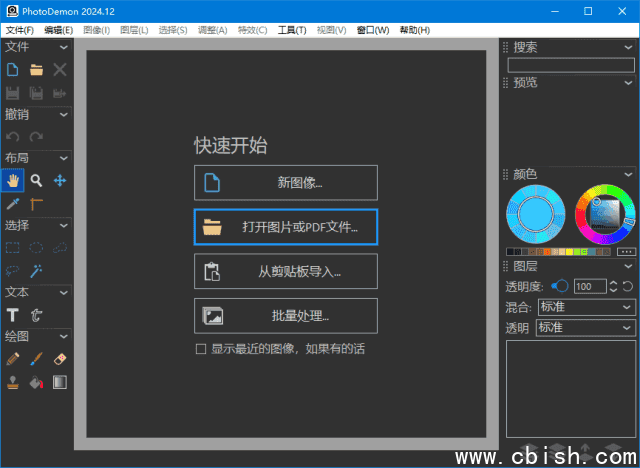640x468 pixels.
Task: Select the Polygon selection tool
Action: click(60, 248)
